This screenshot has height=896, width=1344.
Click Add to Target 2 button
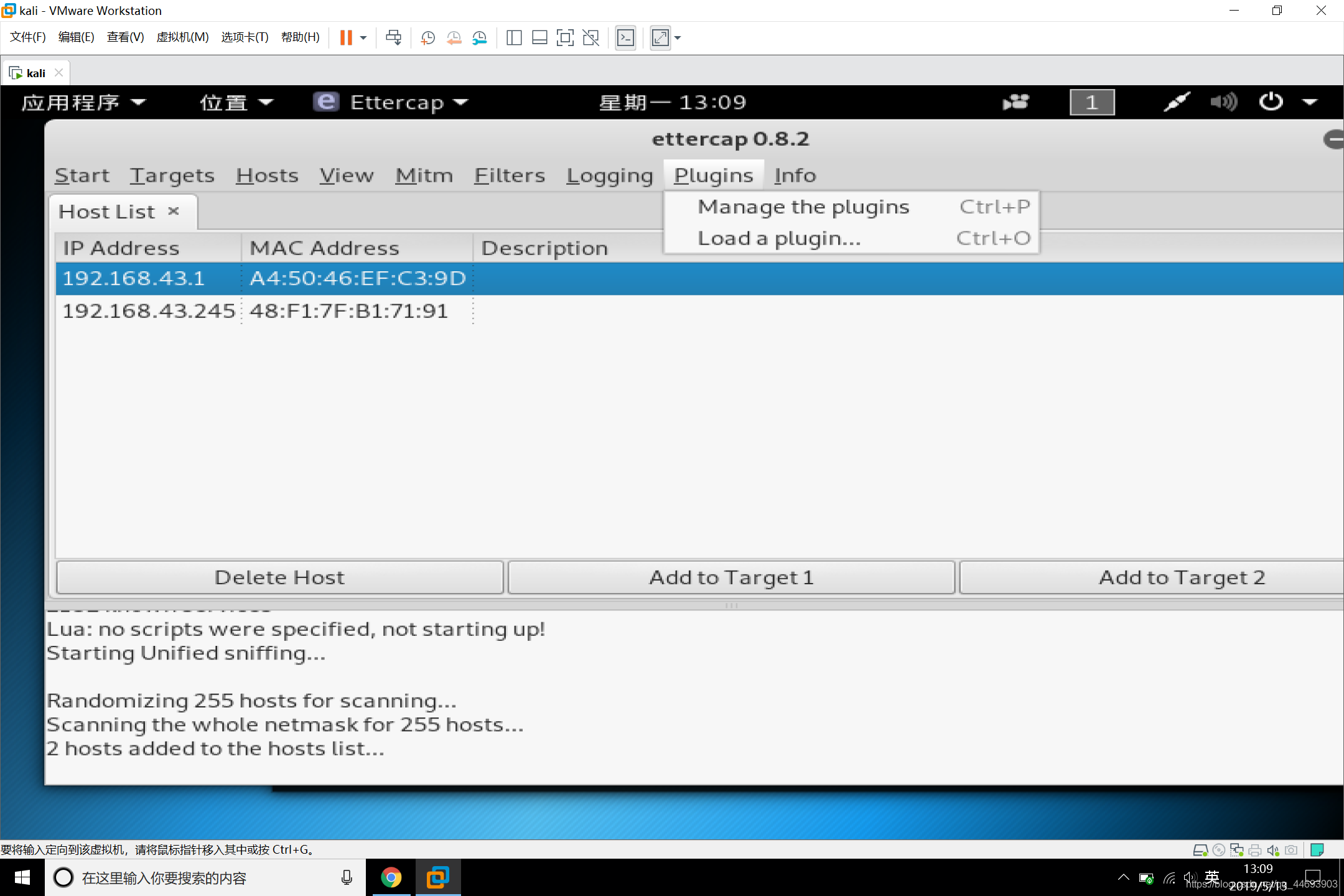coord(1182,577)
